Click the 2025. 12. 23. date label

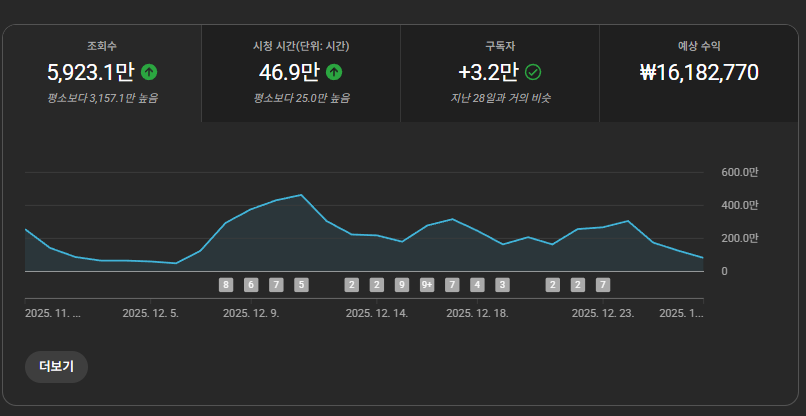[603, 313]
